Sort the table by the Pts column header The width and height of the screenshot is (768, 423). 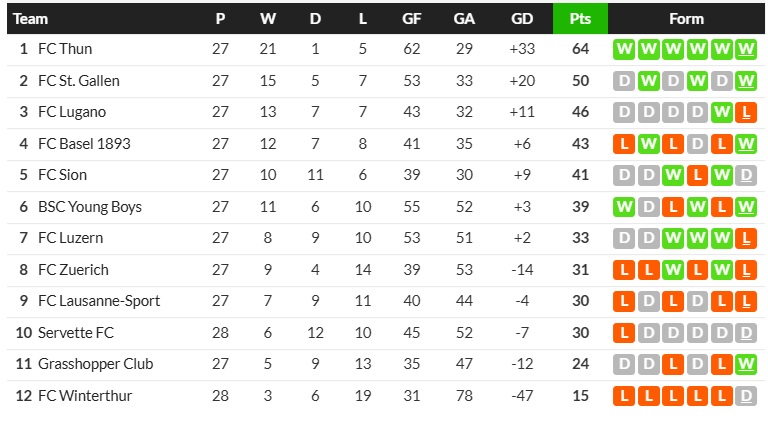[x=580, y=18]
